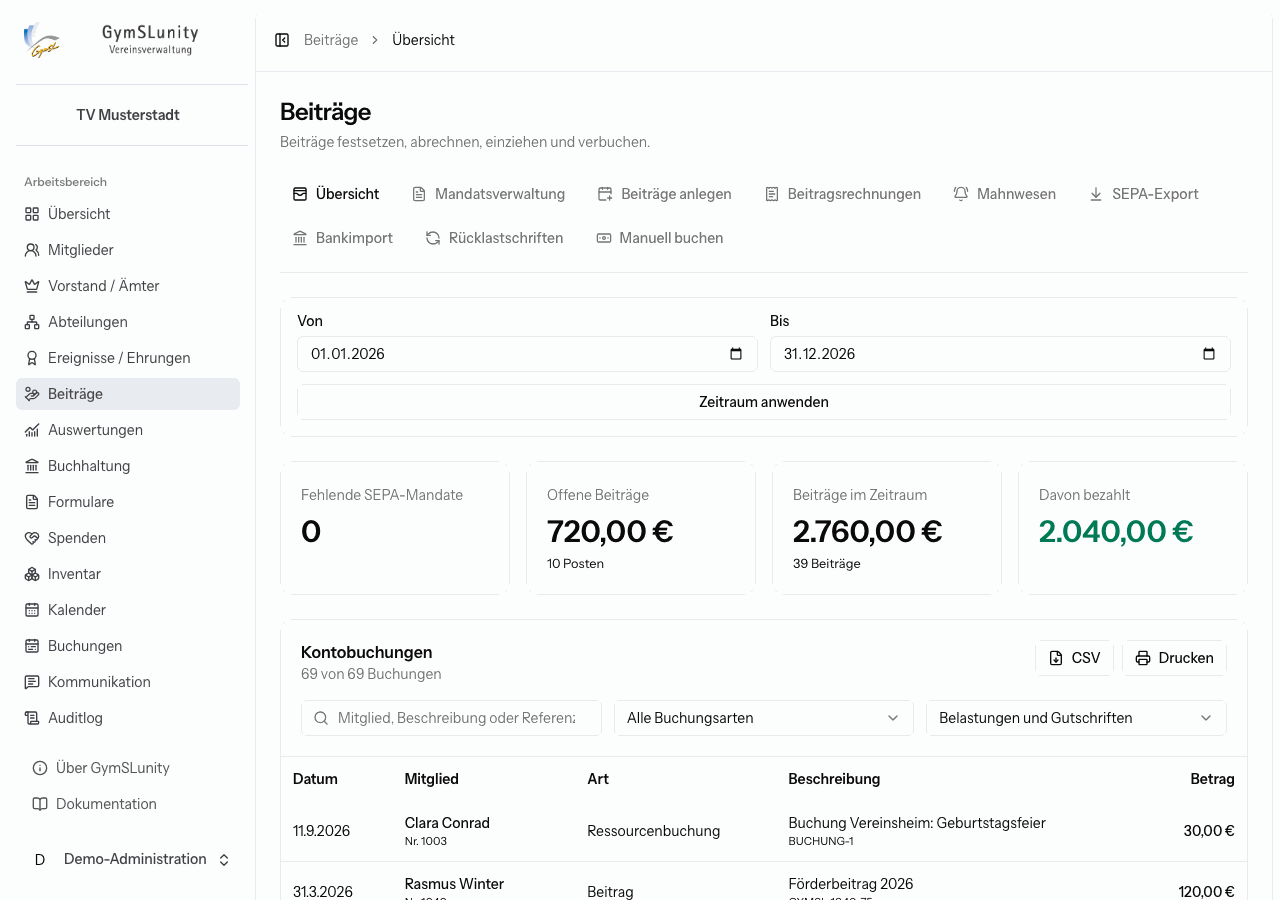This screenshot has height=900, width=1280.
Task: Open the Belastungen und Gutschriften dropdown
Action: tap(1076, 718)
